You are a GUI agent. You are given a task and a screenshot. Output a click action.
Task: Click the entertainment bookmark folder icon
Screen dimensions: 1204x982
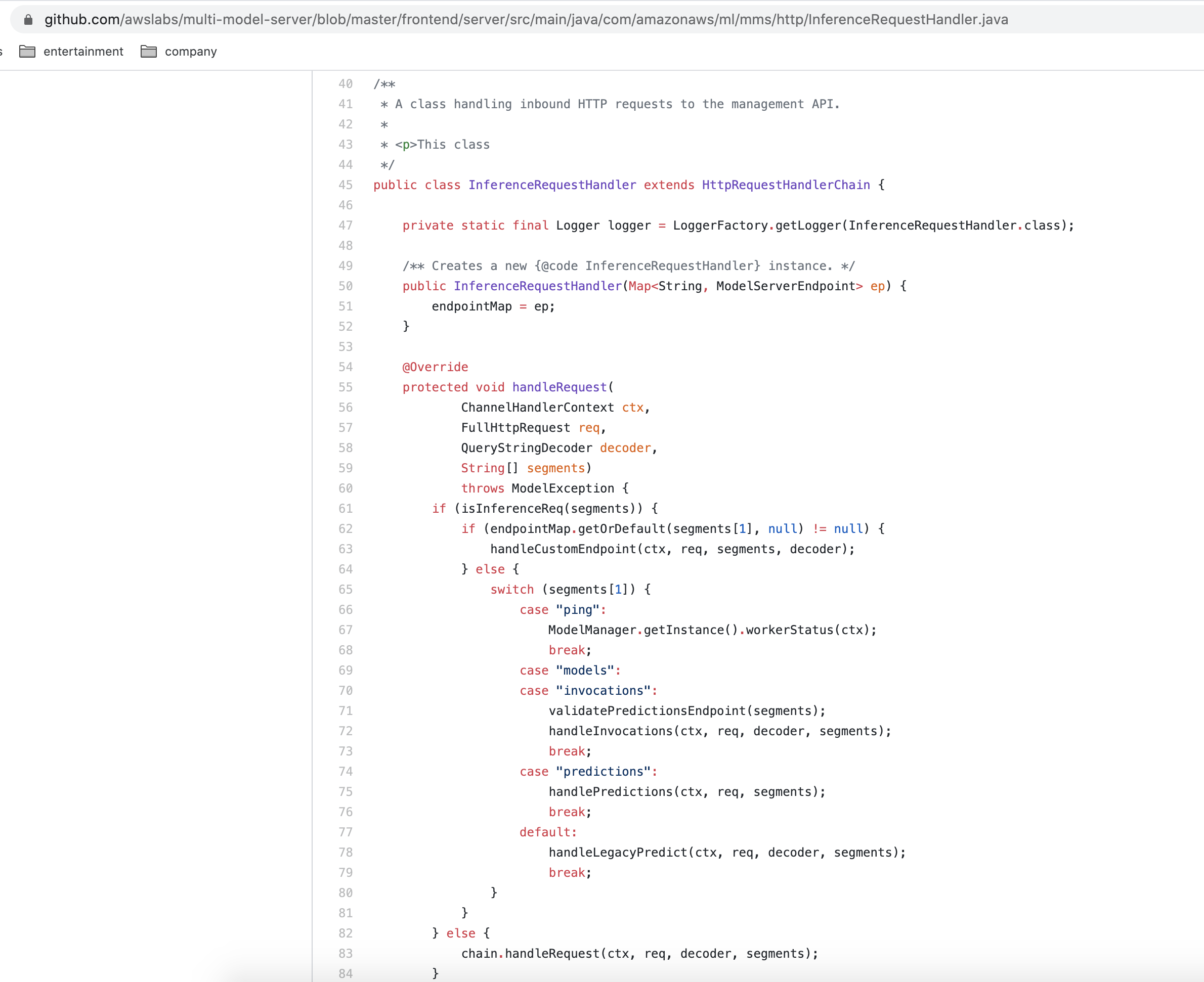click(x=27, y=51)
